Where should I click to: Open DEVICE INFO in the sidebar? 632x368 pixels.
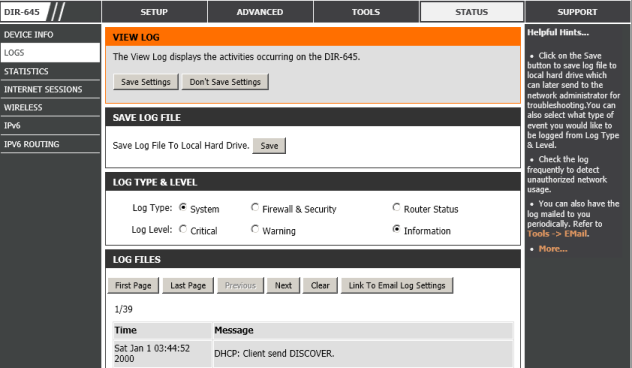point(50,35)
